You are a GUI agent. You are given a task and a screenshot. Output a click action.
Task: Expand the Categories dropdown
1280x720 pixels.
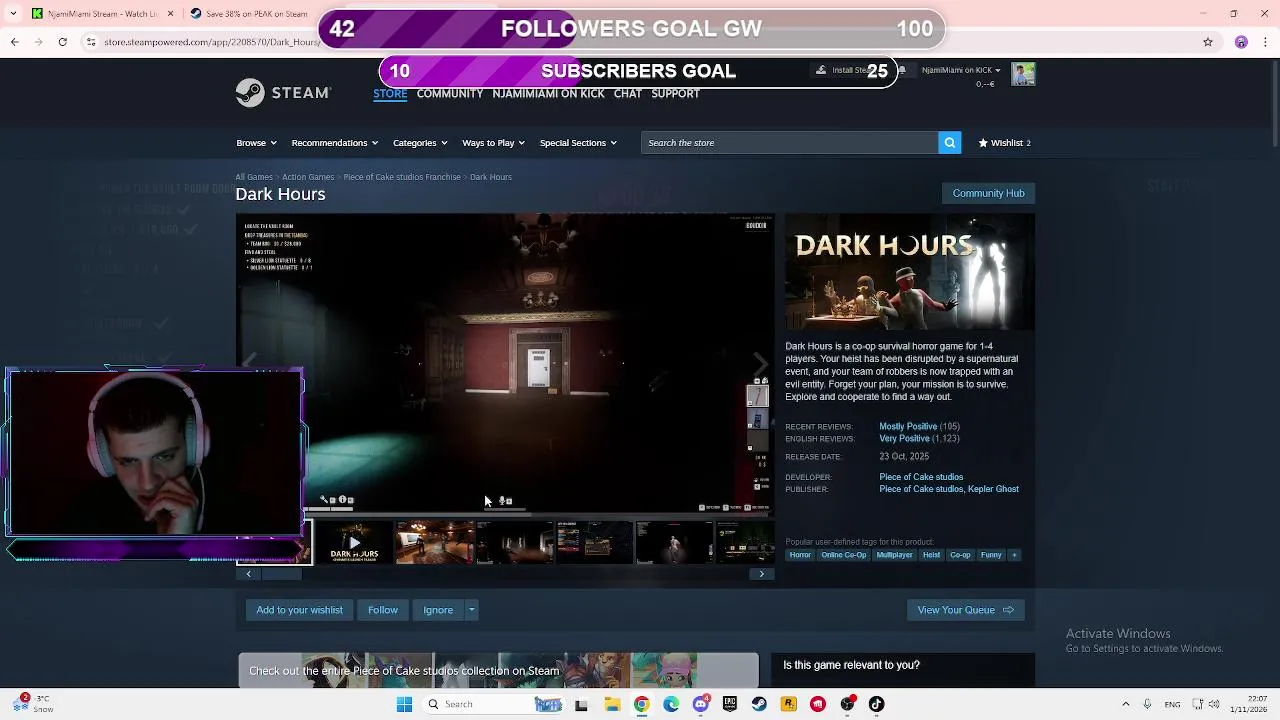pyautogui.click(x=420, y=143)
